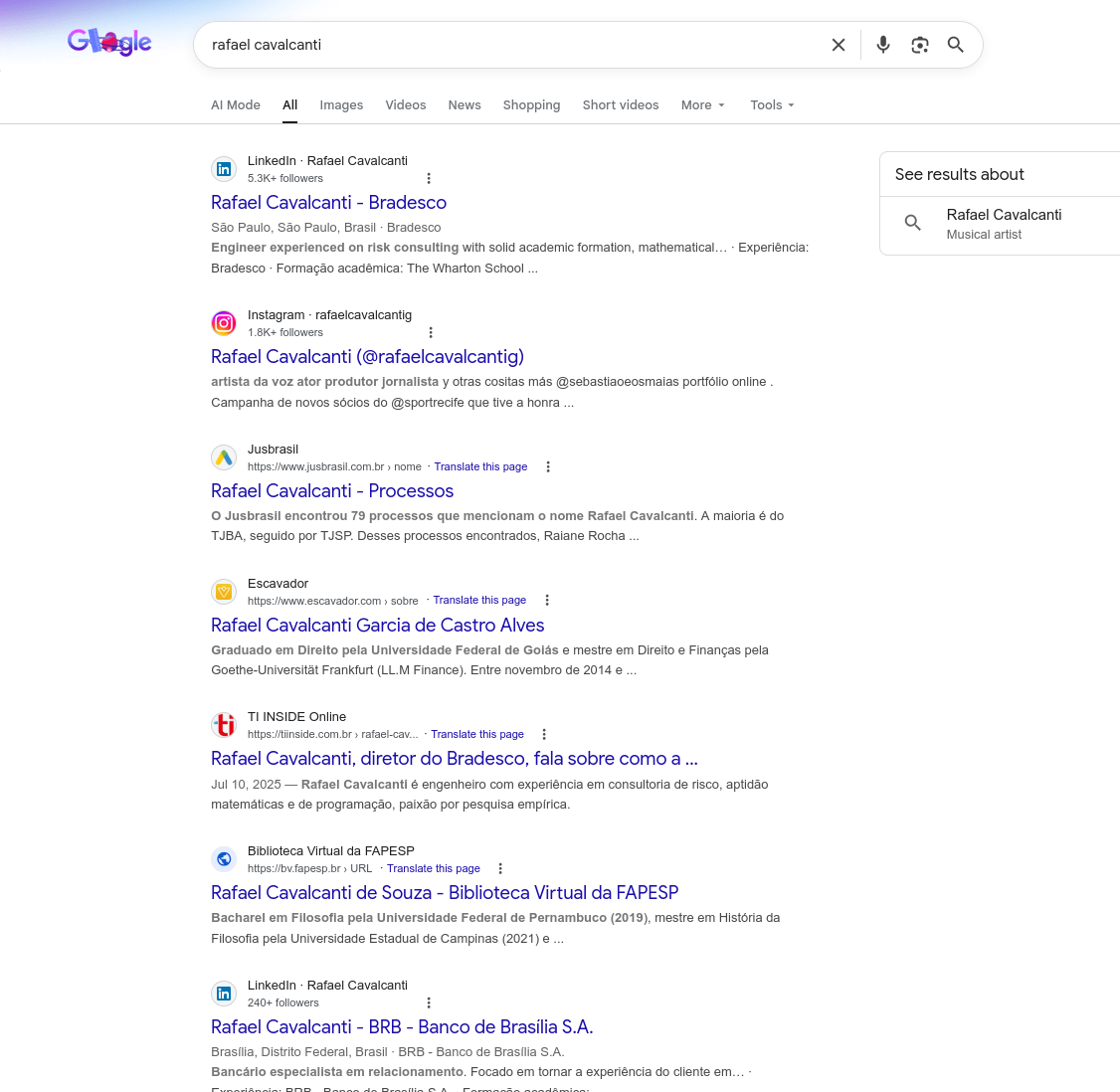1120x1092 pixels.
Task: Open the AI Mode tab
Action: 236,104
